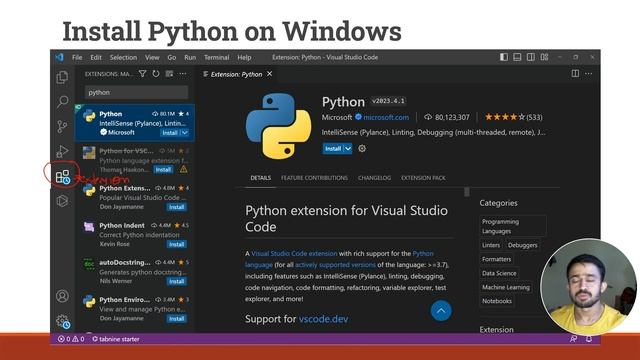640x360 pixels.
Task: Open Python extension settings gear
Action: pos(362,149)
